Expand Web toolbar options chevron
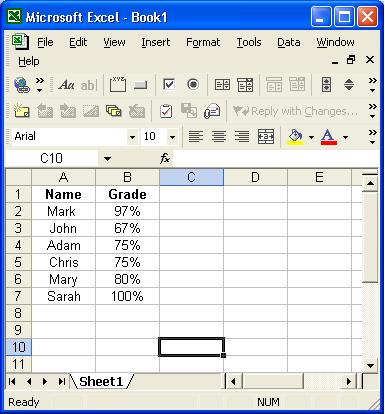 40,85
